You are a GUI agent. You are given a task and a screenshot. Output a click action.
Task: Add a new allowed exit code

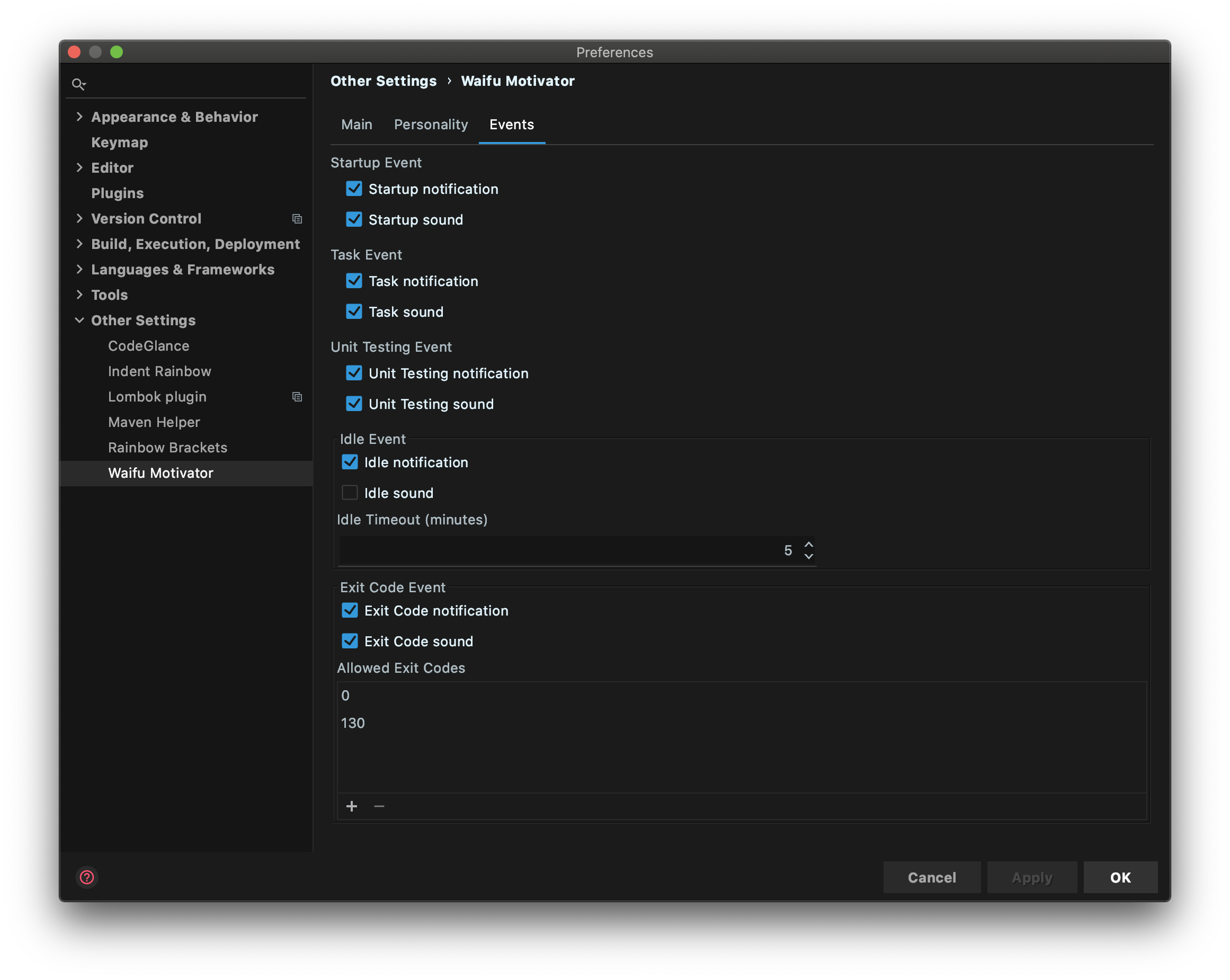(351, 806)
